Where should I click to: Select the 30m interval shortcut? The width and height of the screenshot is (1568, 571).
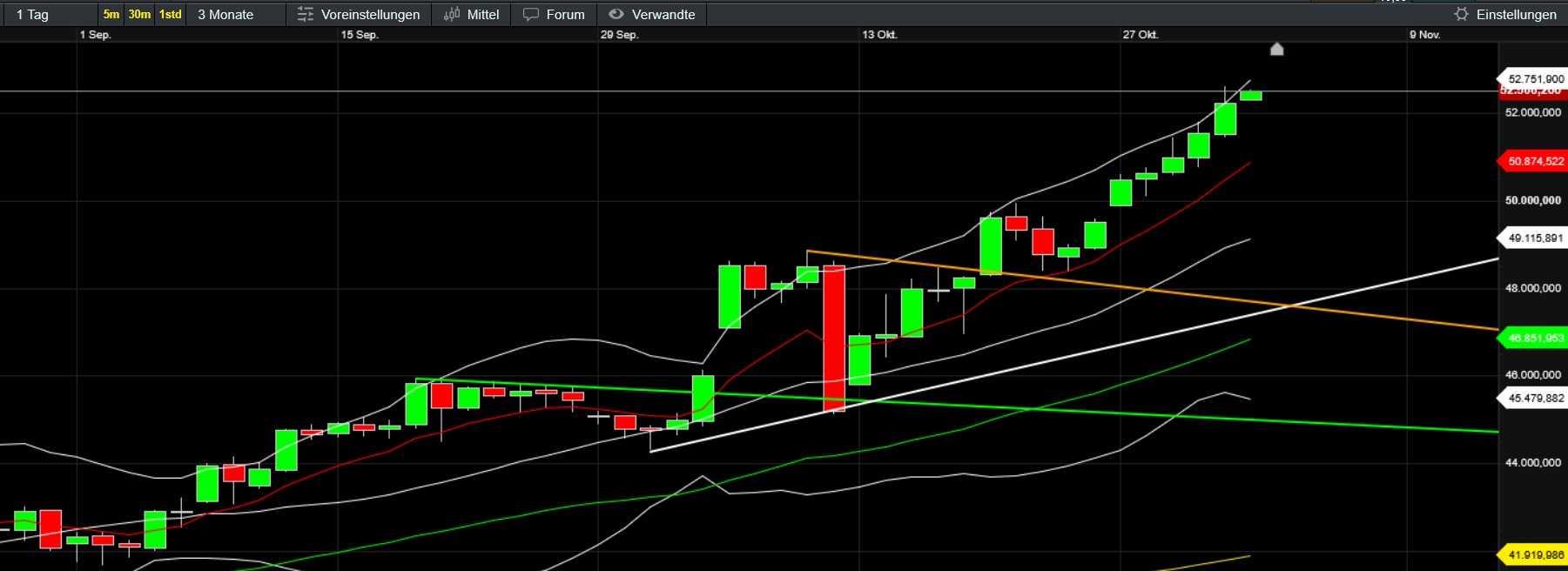pos(139,14)
